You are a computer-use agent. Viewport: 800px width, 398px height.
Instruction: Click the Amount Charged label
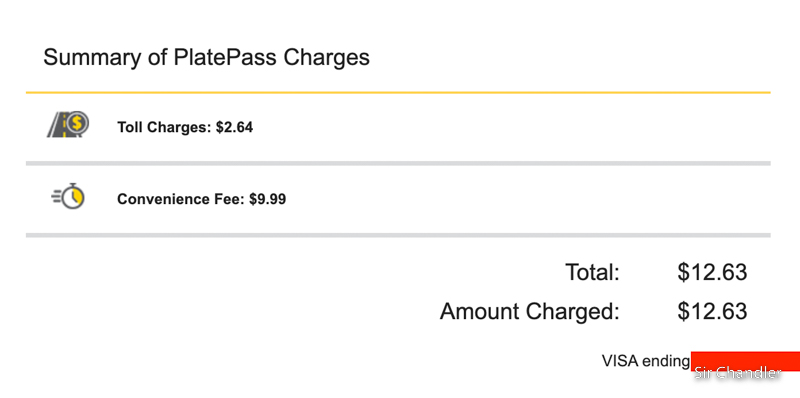530,311
